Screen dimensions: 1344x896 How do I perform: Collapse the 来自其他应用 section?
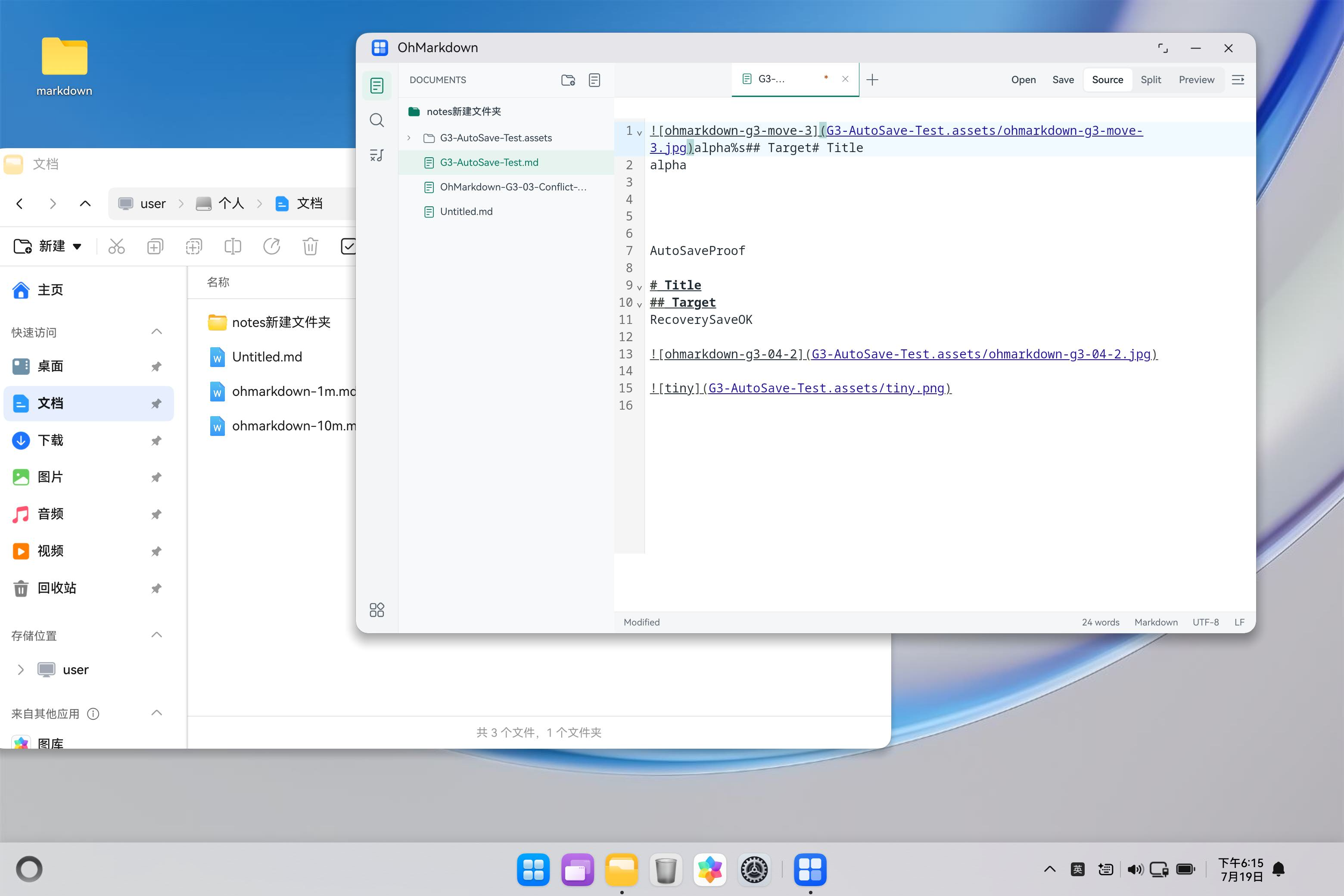tap(156, 713)
